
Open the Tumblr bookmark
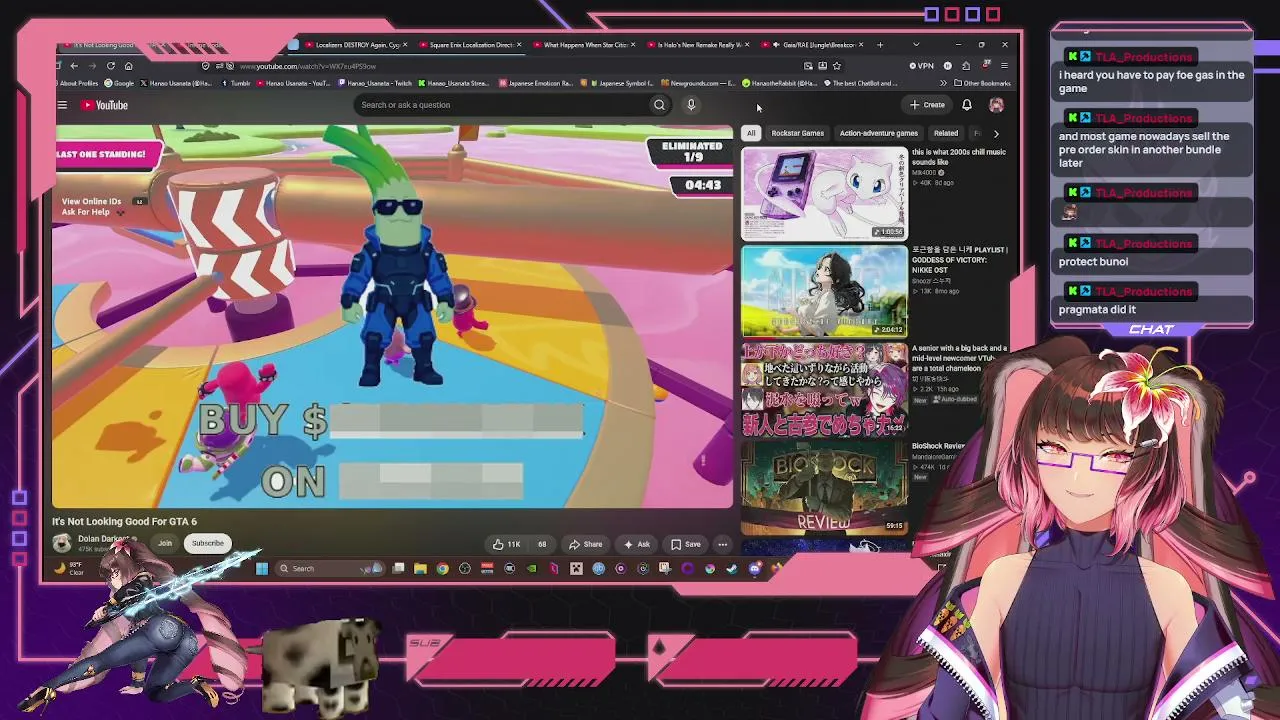tap(236, 83)
